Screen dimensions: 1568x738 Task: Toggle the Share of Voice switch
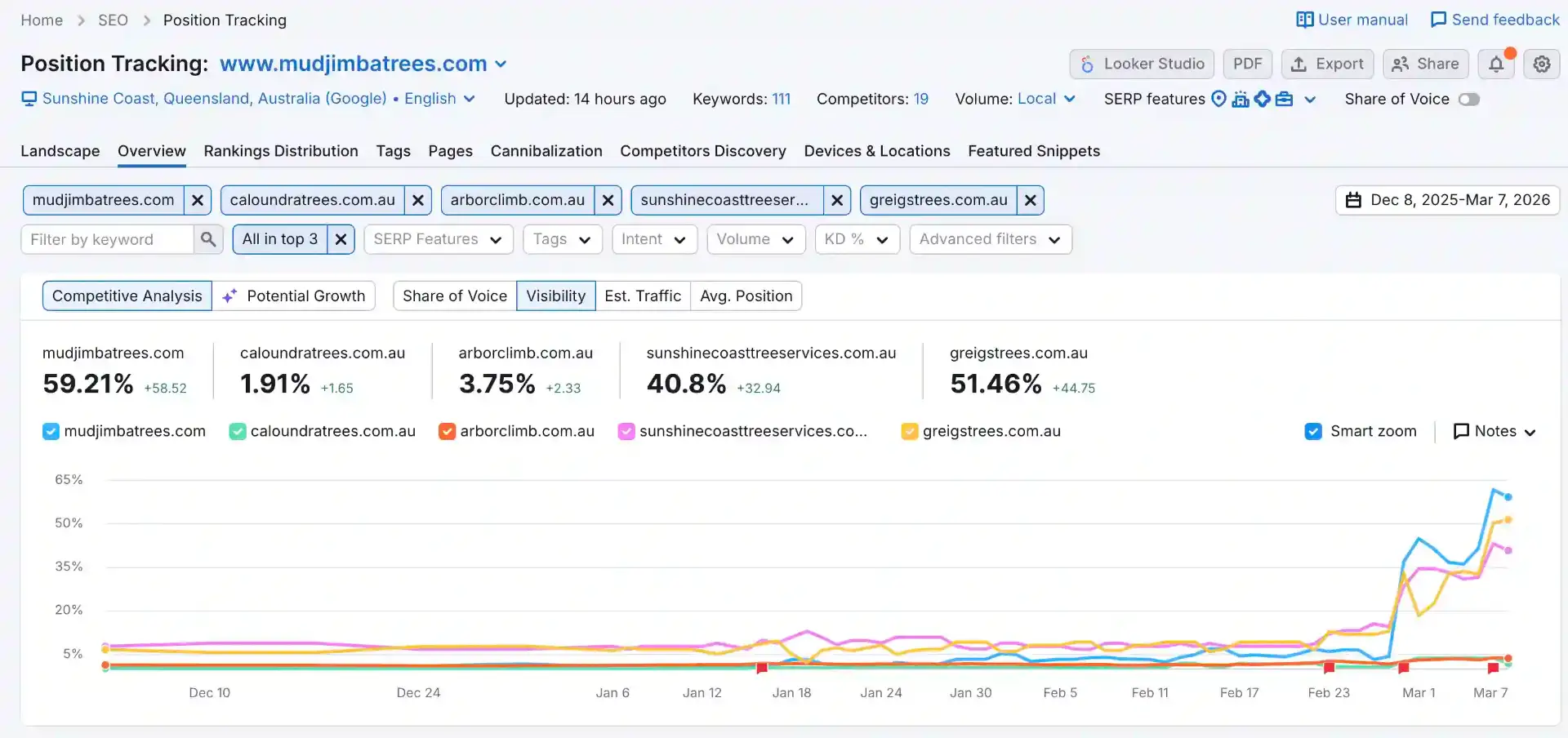(x=1469, y=99)
